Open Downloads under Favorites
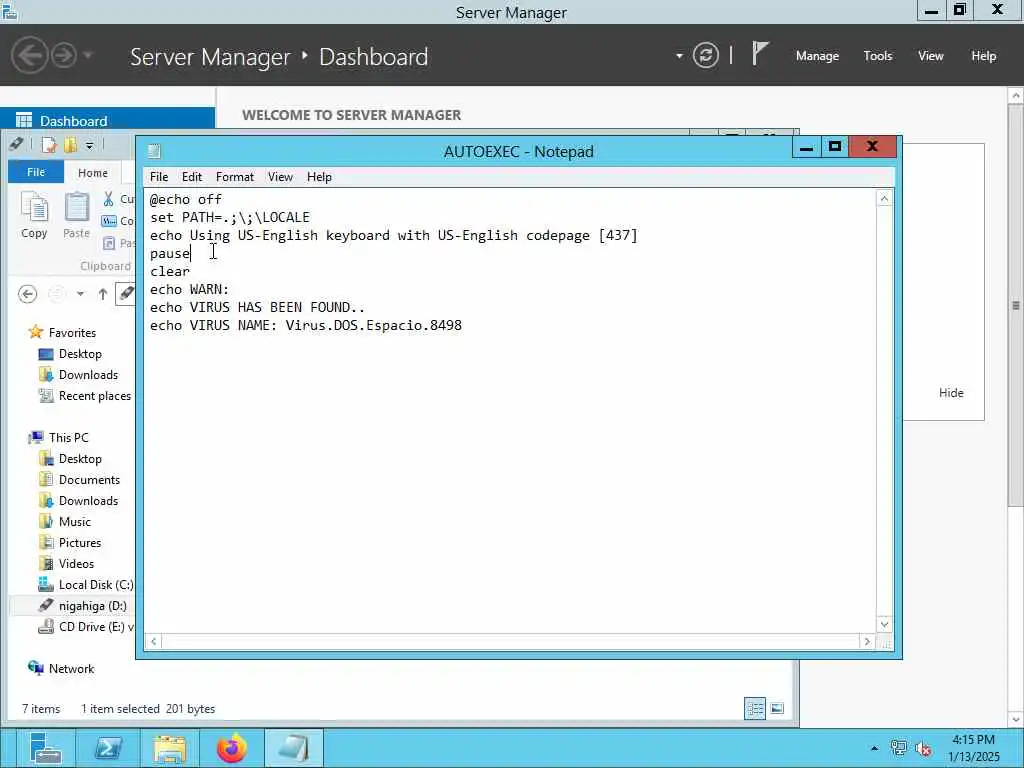 tap(78, 375)
